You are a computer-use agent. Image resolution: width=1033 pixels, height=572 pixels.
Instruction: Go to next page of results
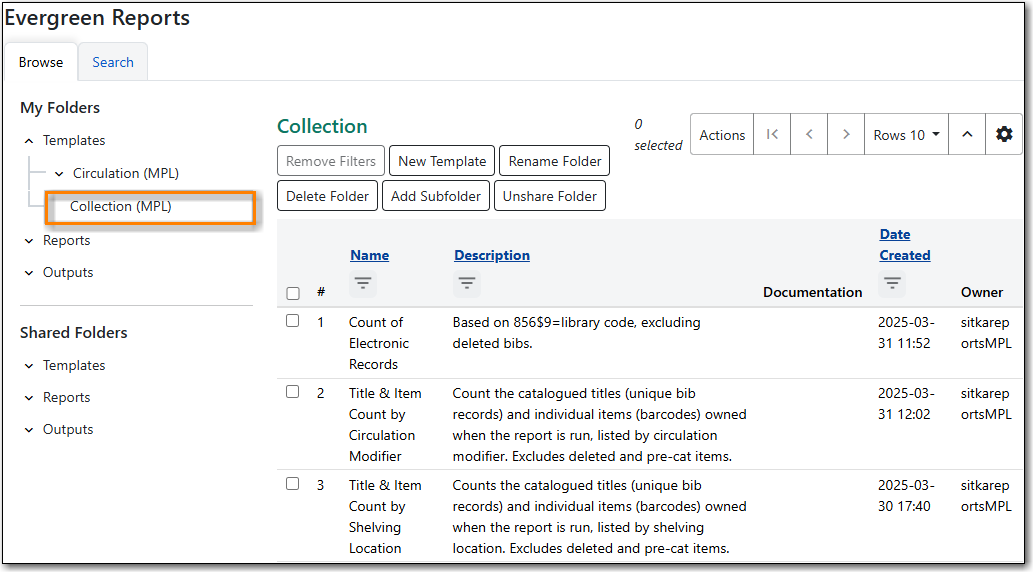pyautogui.click(x=846, y=134)
